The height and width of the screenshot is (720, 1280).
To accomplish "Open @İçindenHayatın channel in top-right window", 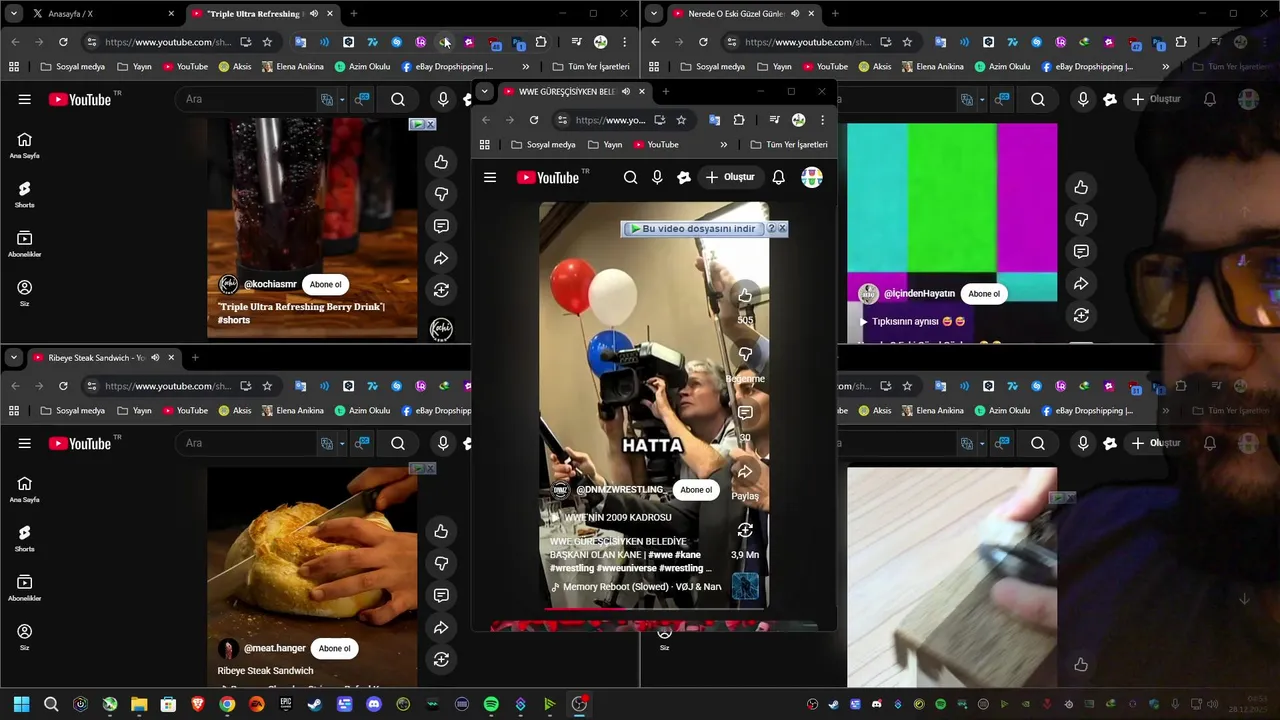I will coord(919,294).
